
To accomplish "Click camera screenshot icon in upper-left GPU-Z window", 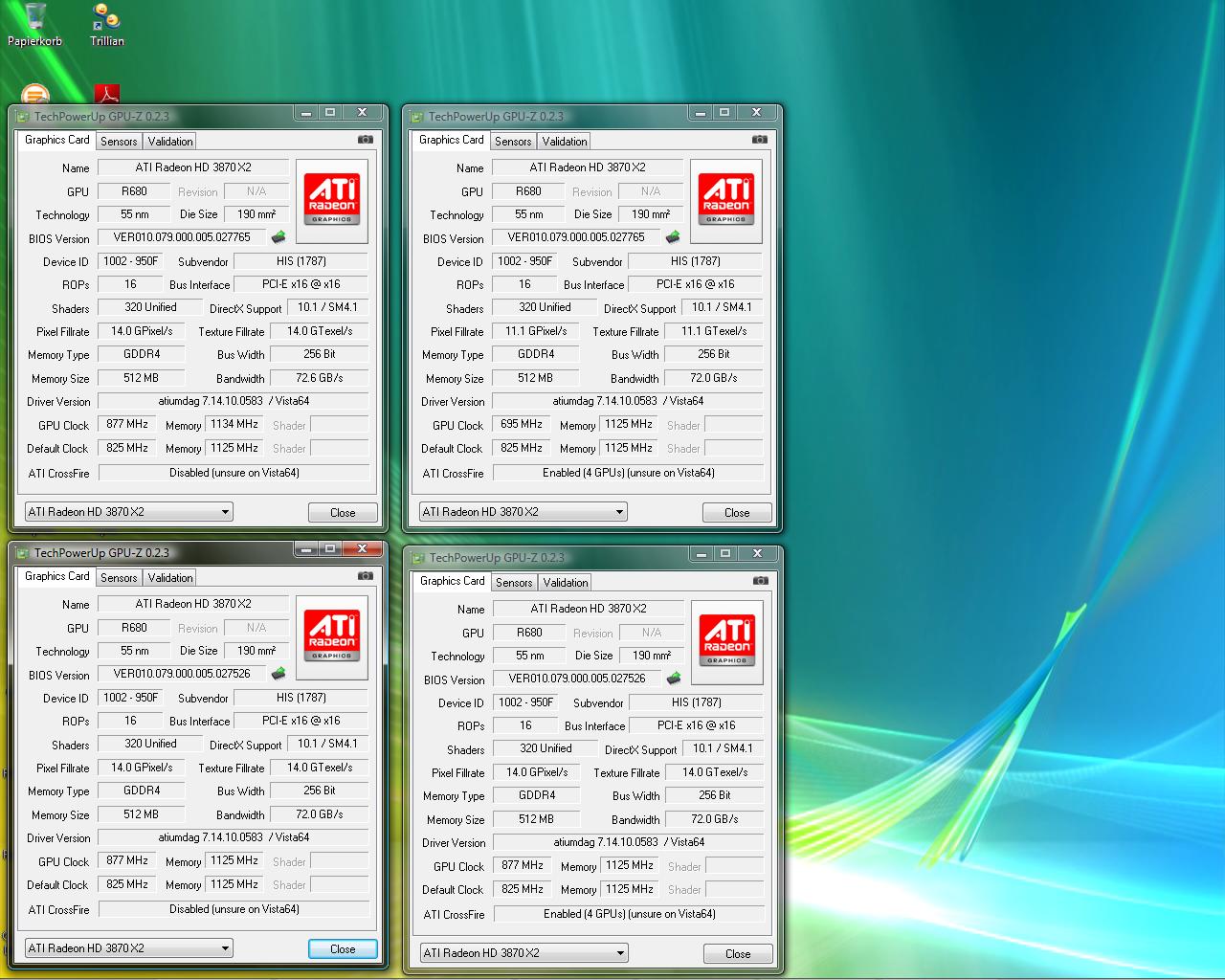I will (366, 140).
